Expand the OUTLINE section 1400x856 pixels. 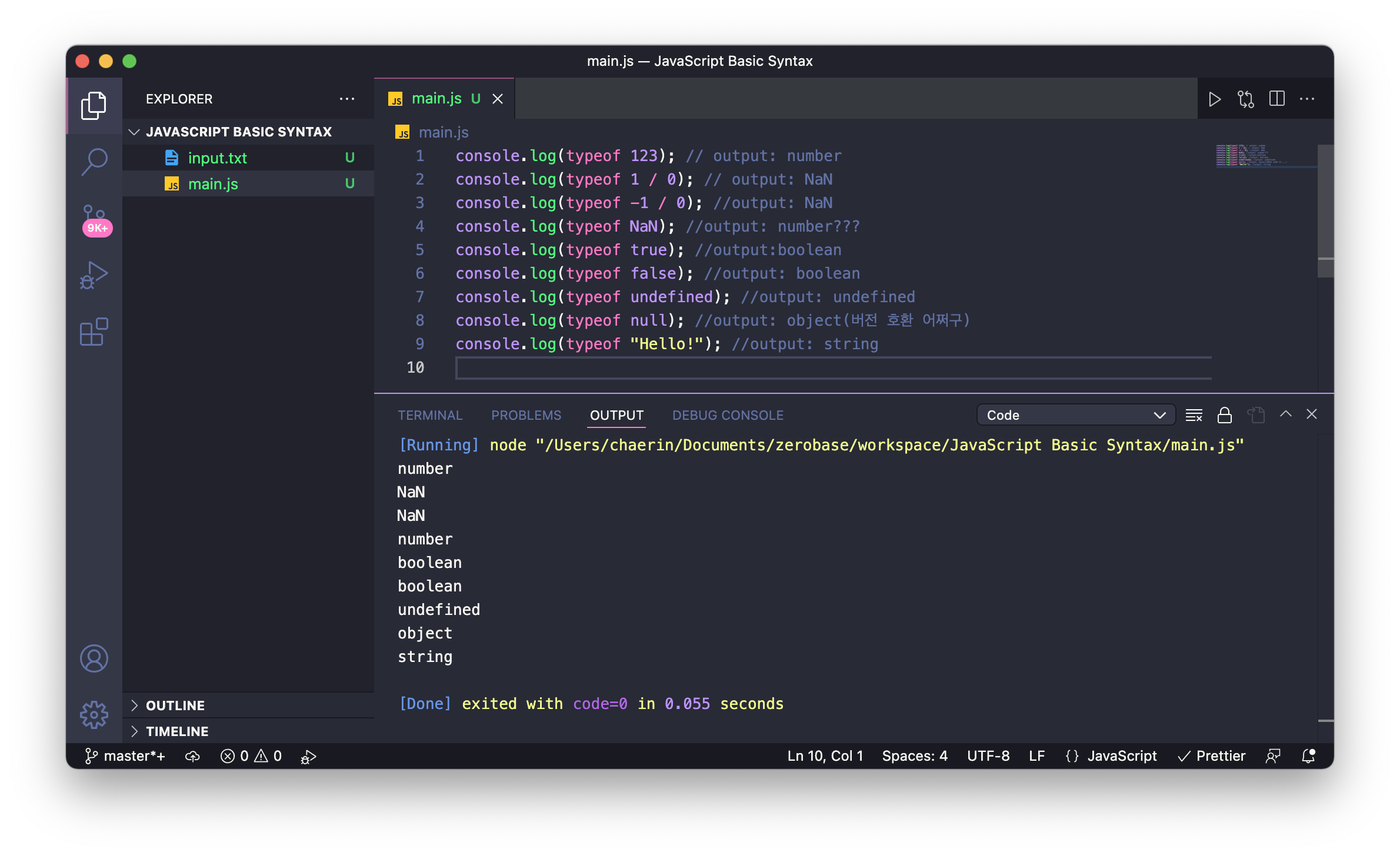coord(175,705)
